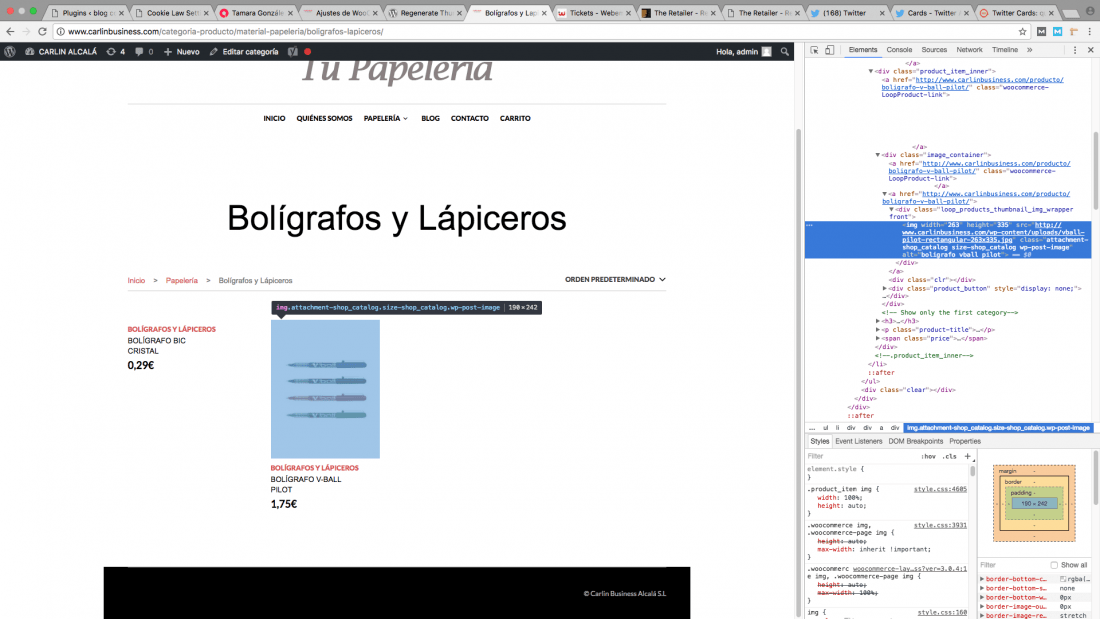This screenshot has width=1100, height=619.
Task: Click the plus icon to add new style rule
Action: [967, 456]
